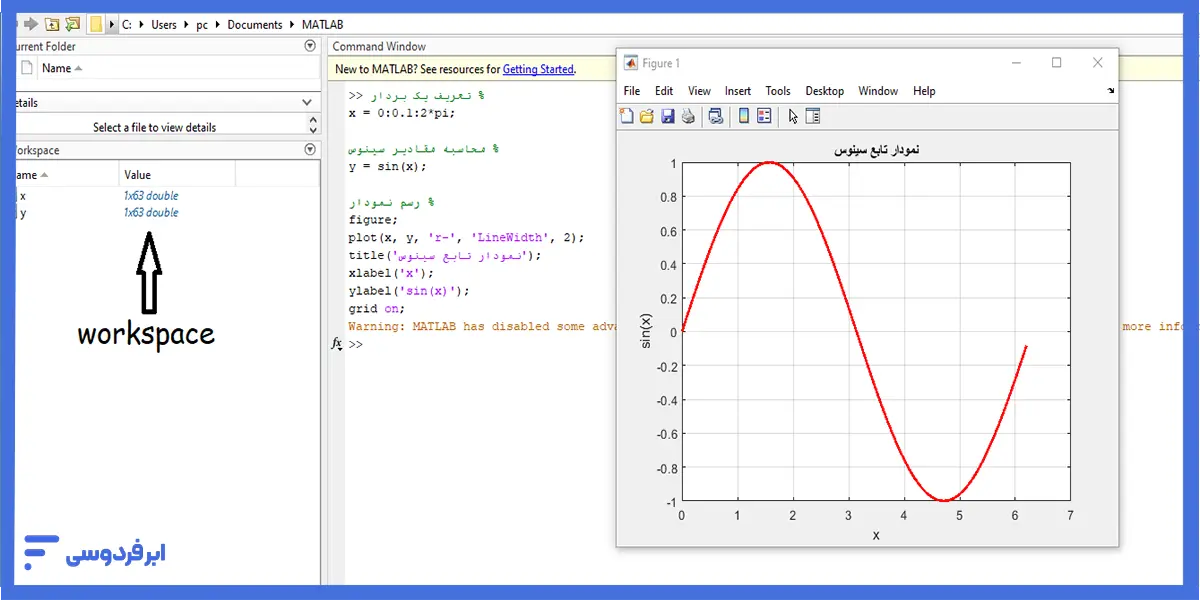The height and width of the screenshot is (600, 1200).
Task: Click the up-one-level folder icon
Action: [52, 24]
